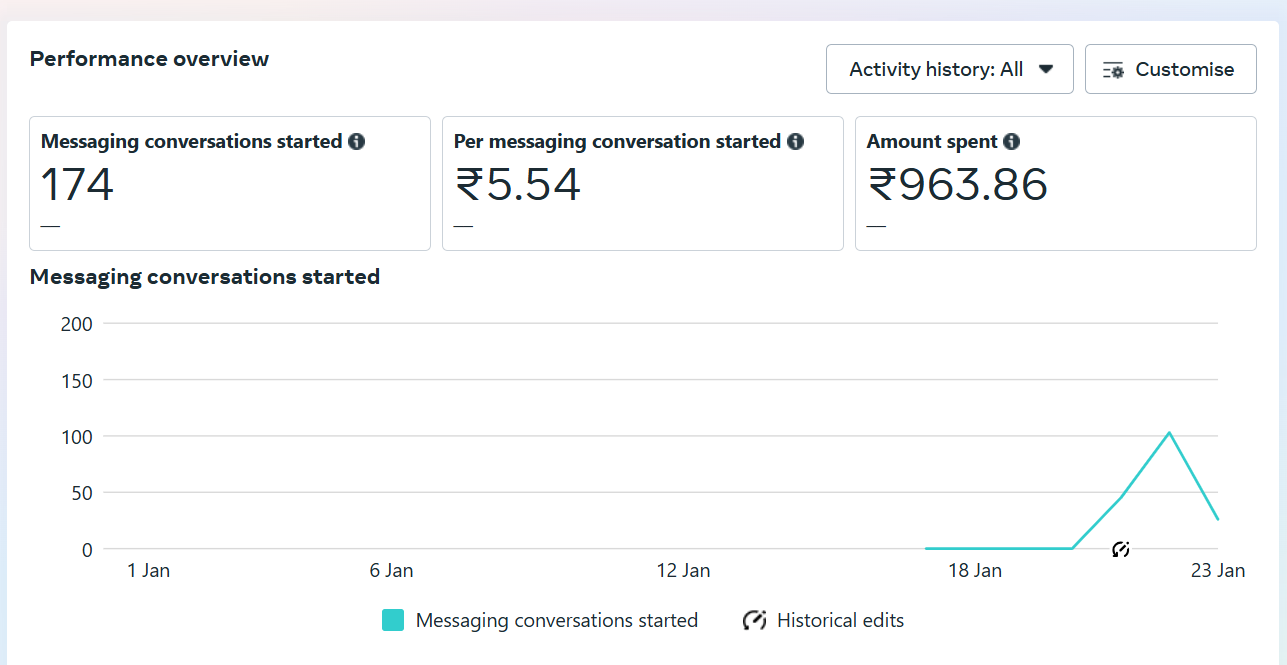Image resolution: width=1287 pixels, height=665 pixels.
Task: Show info icon next to Amount spent
Action: 1012,142
